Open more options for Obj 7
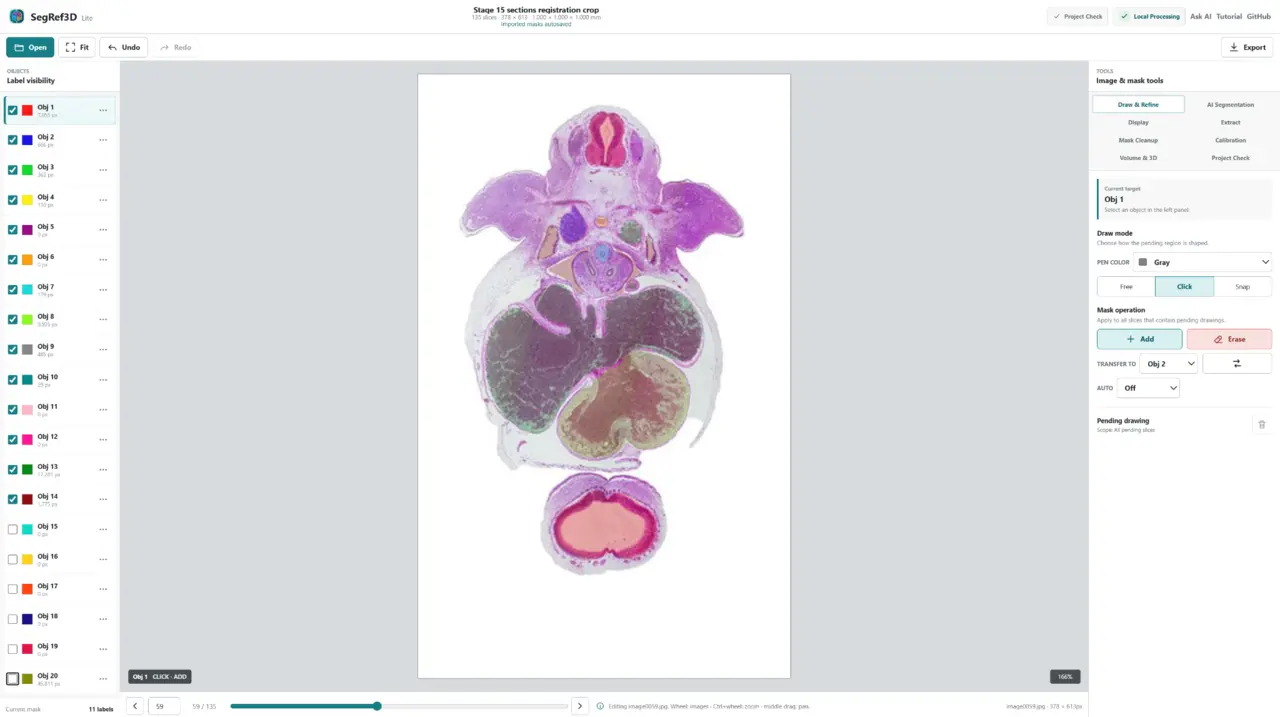This screenshot has height=717, width=1280. [x=103, y=290]
